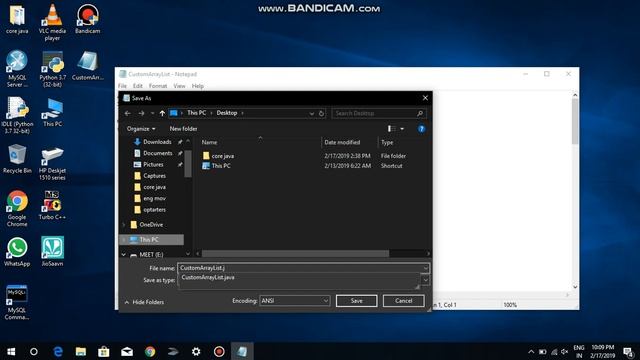Image resolution: width=640 pixels, height=360 pixels.
Task: Select Downloads in the navigation pane
Action: (x=157, y=142)
